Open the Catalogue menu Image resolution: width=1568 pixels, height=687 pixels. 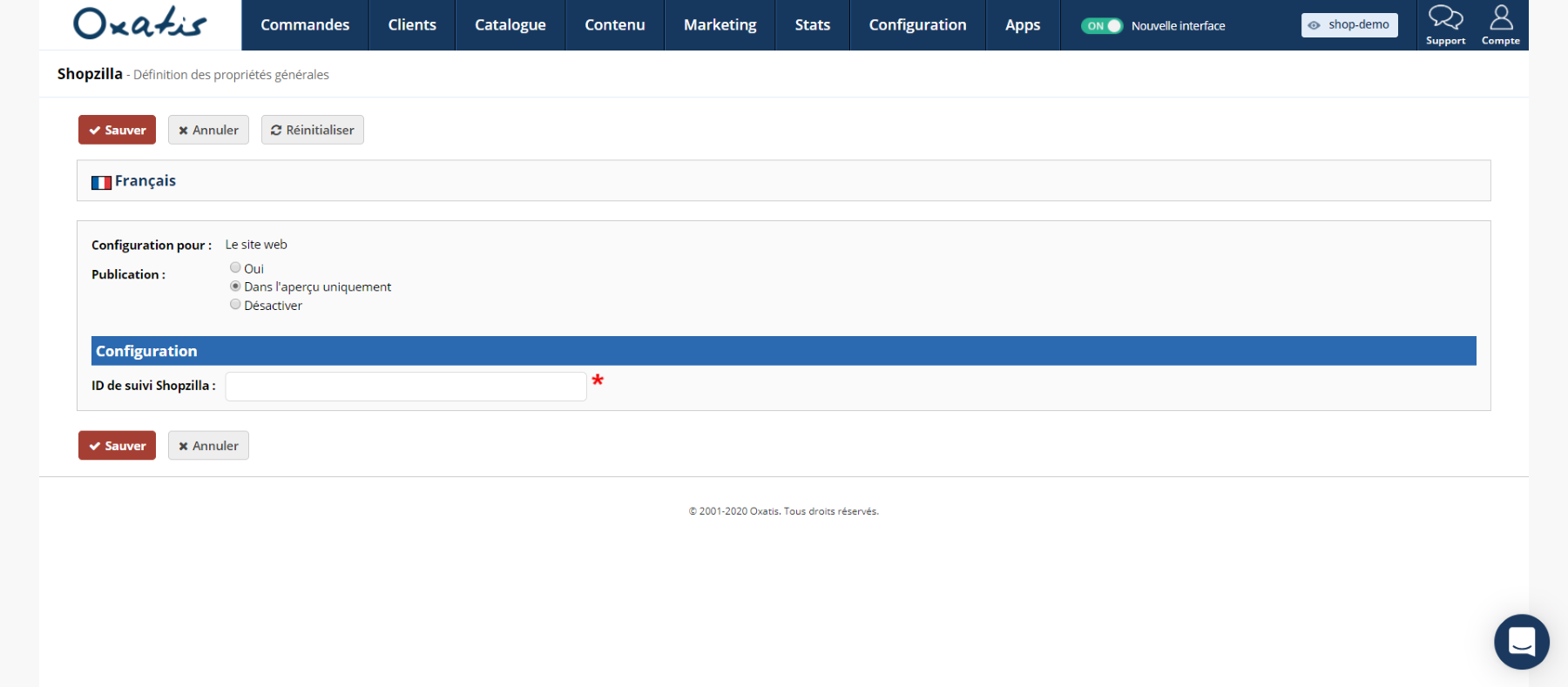click(510, 25)
